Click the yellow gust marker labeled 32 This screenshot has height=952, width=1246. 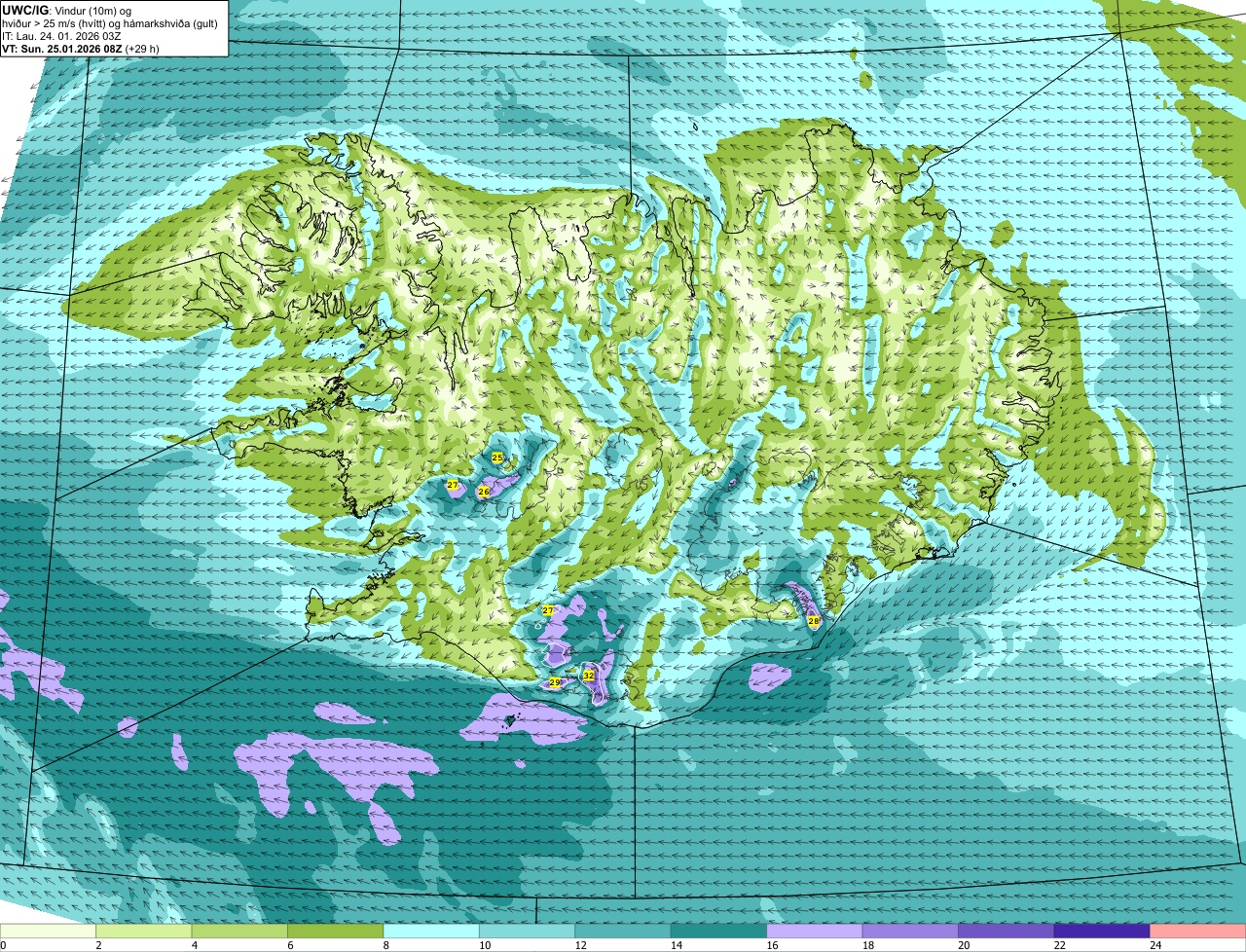click(589, 675)
